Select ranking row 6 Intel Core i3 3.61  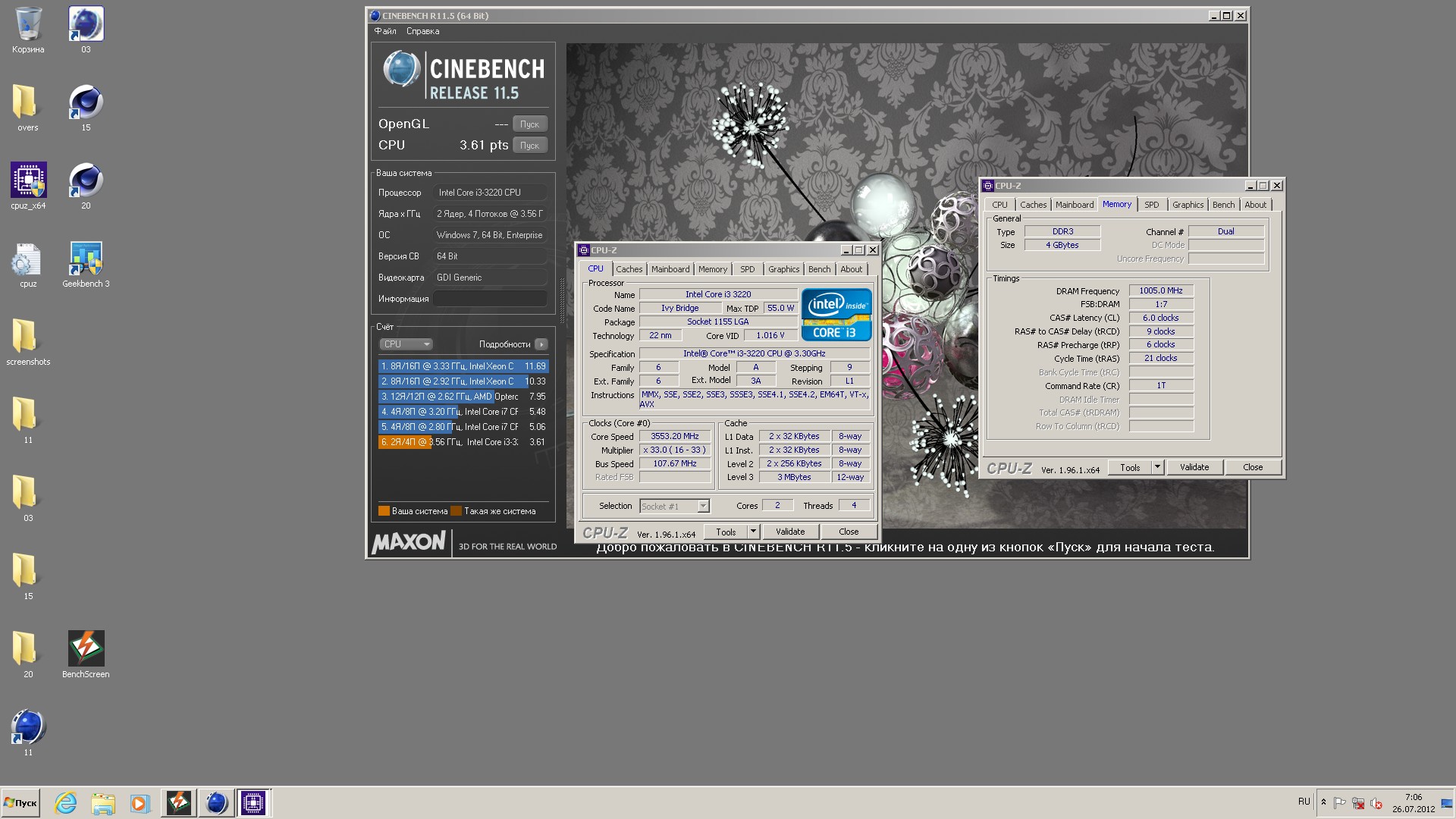click(463, 442)
